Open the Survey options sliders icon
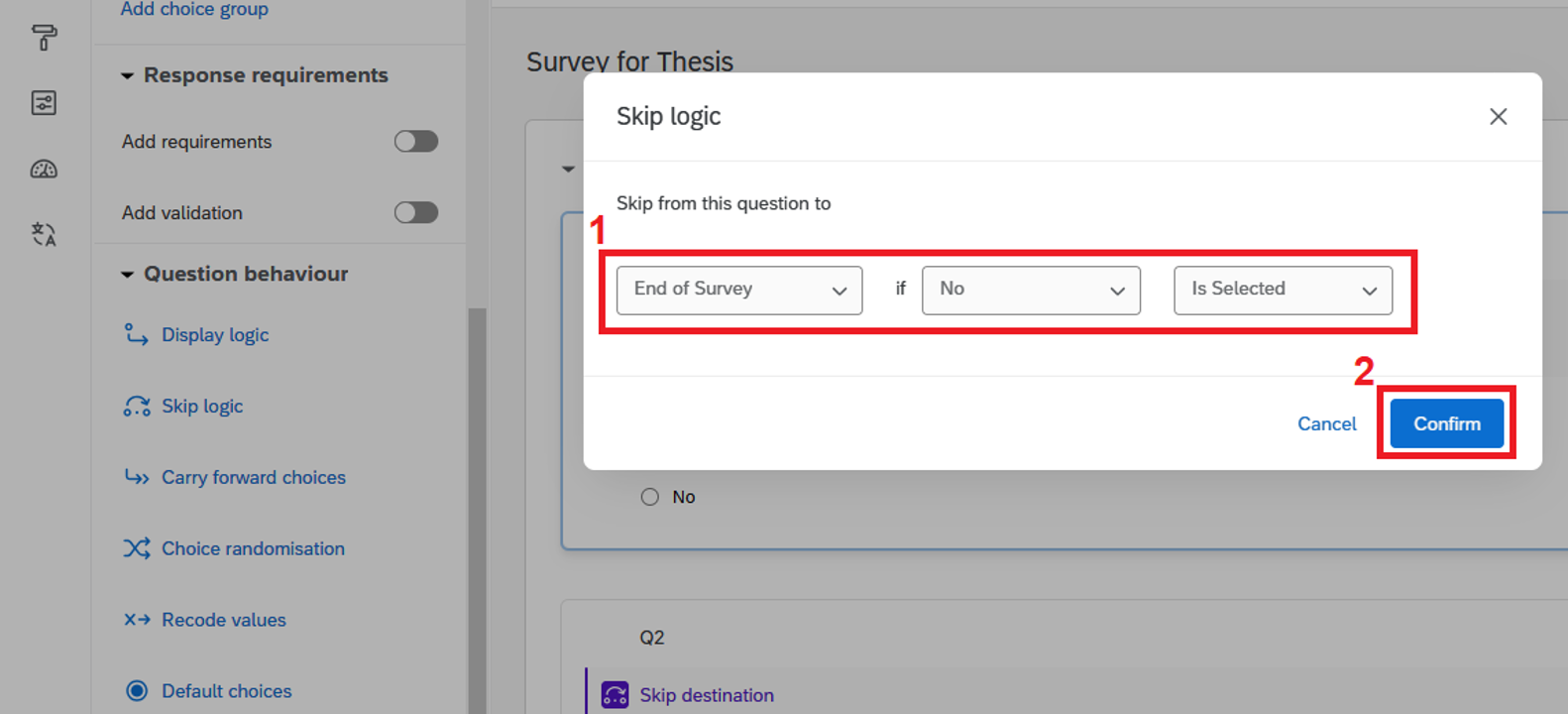 [x=44, y=103]
